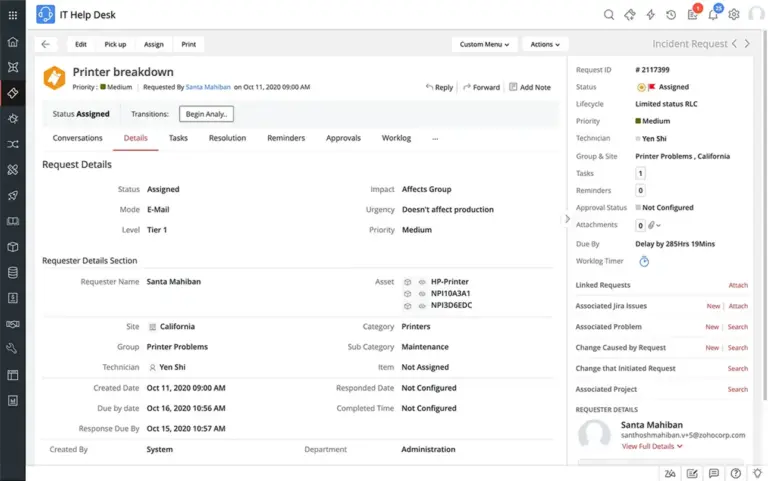
Task: Open the app launcher grid icon
Action: [x=13, y=15]
